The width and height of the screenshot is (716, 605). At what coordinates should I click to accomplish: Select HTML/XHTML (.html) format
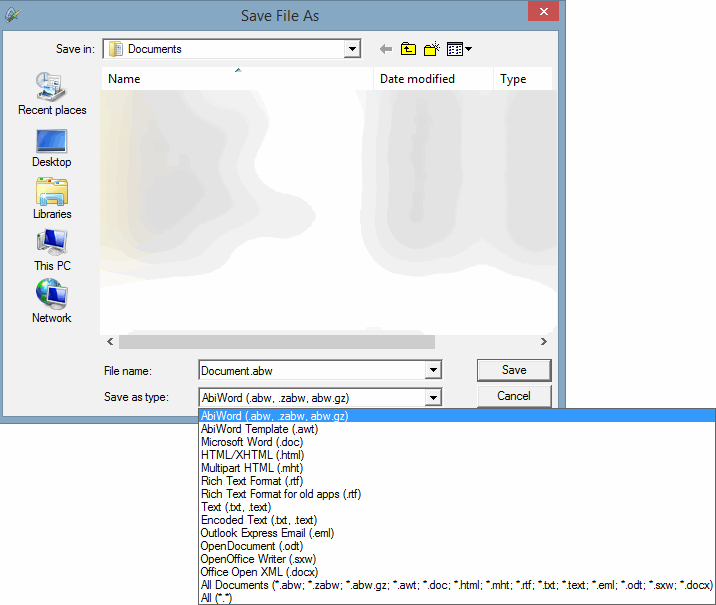pyautogui.click(x=457, y=455)
